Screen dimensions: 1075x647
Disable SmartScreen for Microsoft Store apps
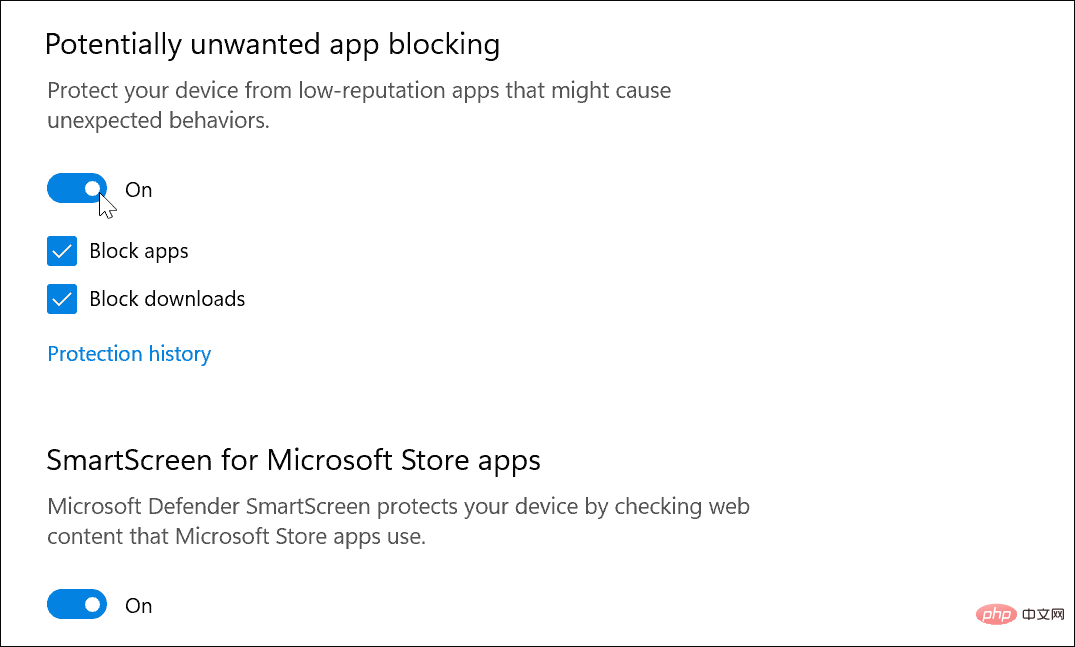tap(77, 604)
